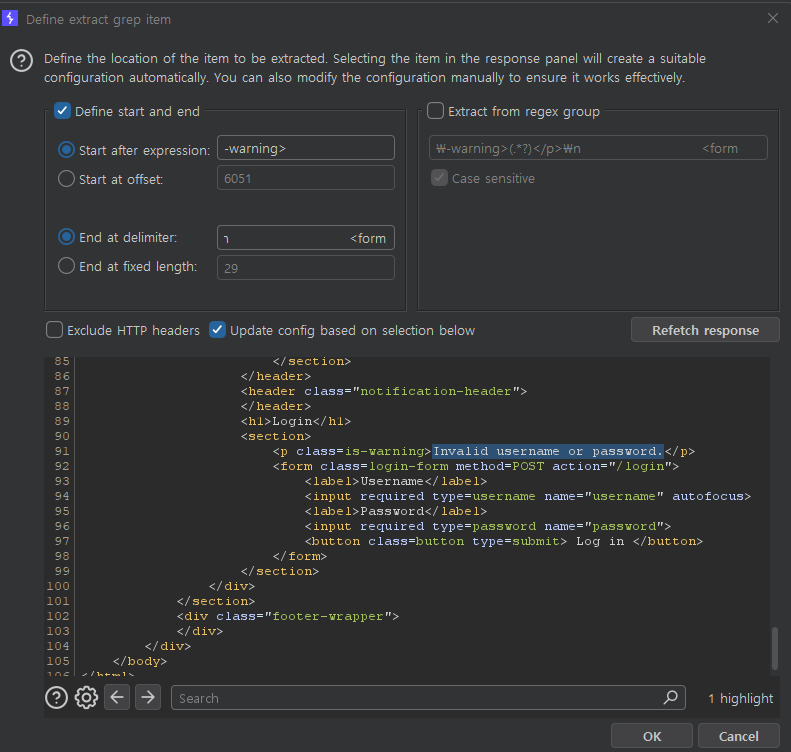791x752 pixels.
Task: Enable Extract from regex group
Action: click(x=436, y=111)
